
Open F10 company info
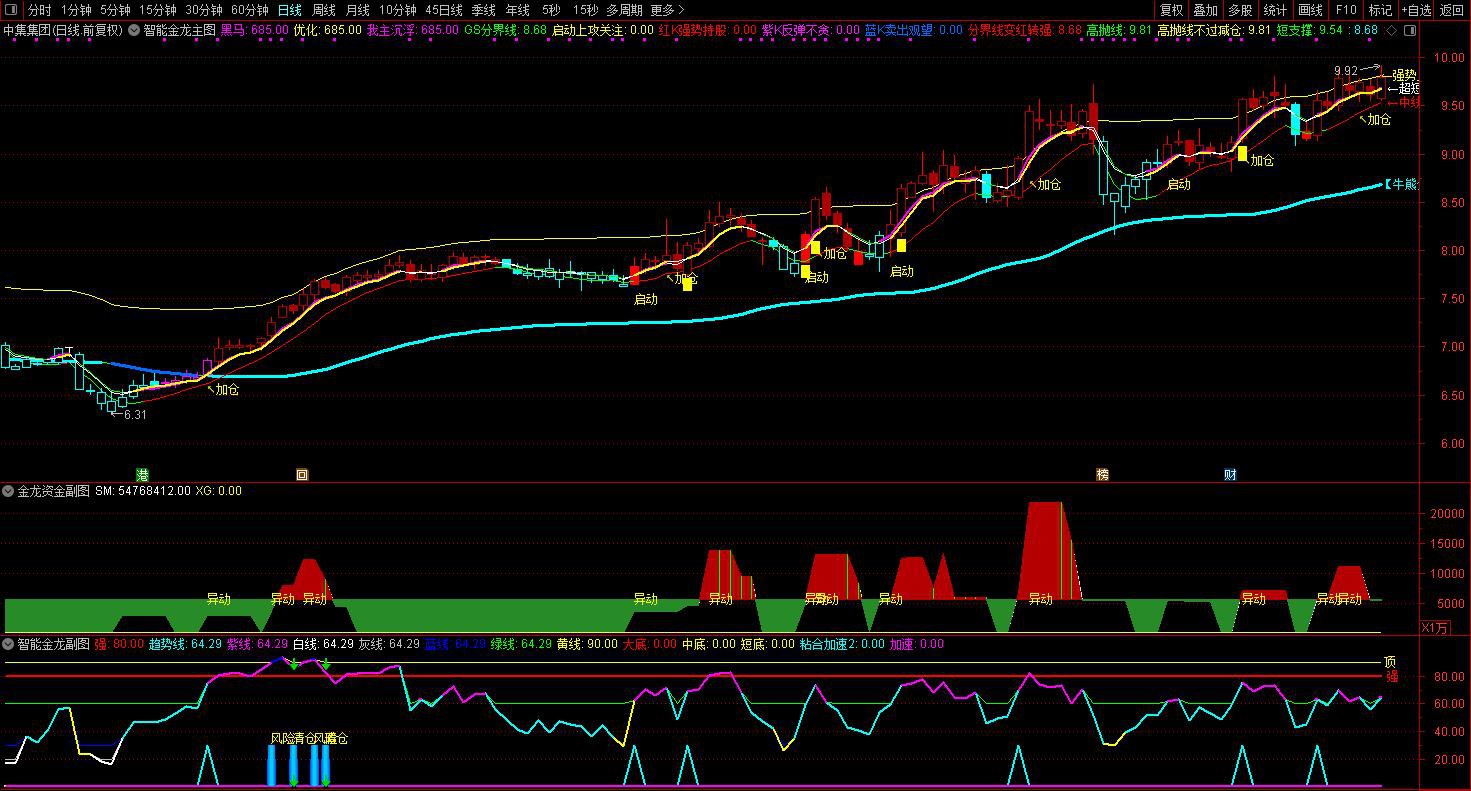(x=1346, y=10)
